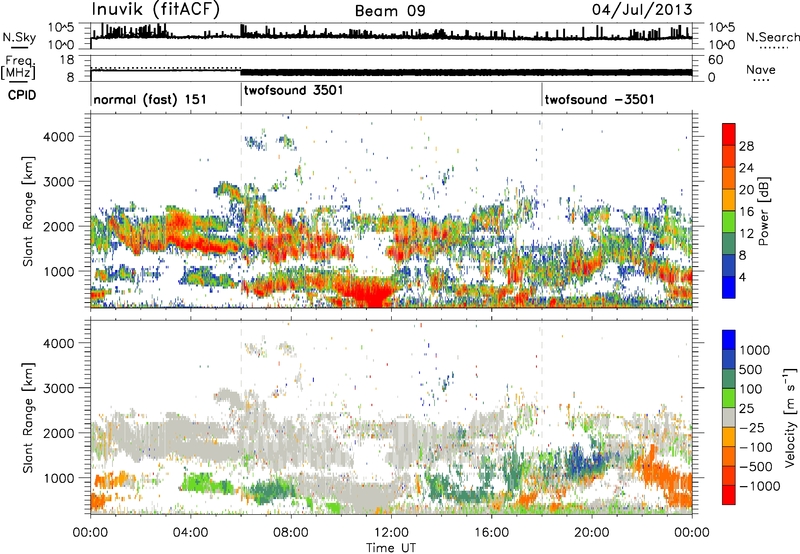The height and width of the screenshot is (554, 800).
Task: Click the 'CPID' row label
Action: tap(22, 95)
